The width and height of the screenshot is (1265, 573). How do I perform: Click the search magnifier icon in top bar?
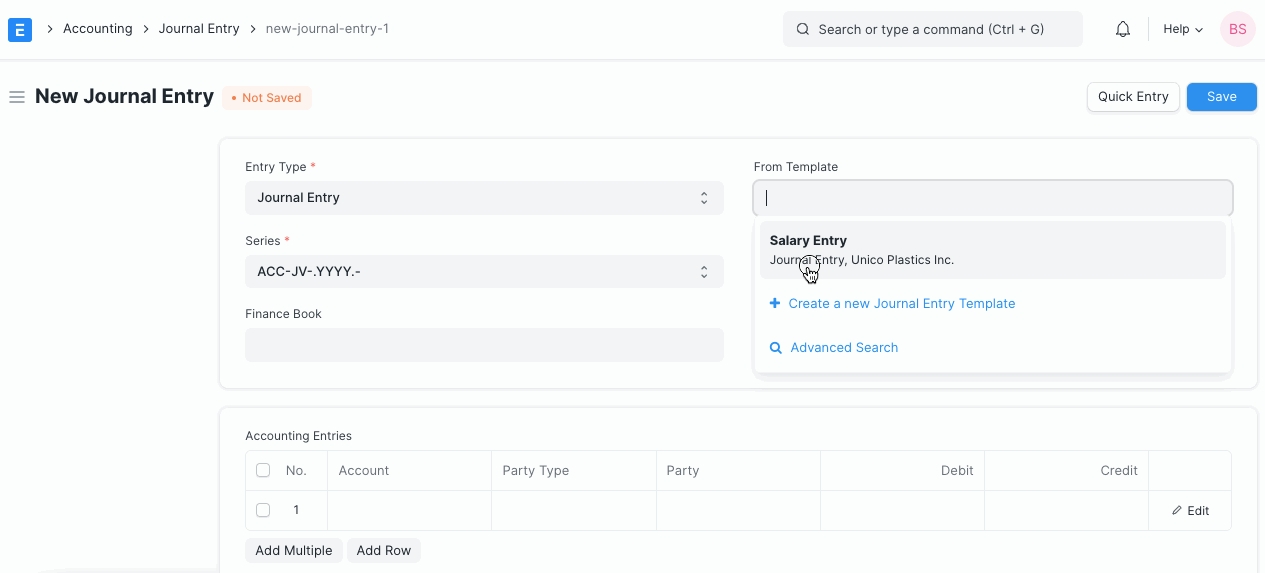coord(802,30)
